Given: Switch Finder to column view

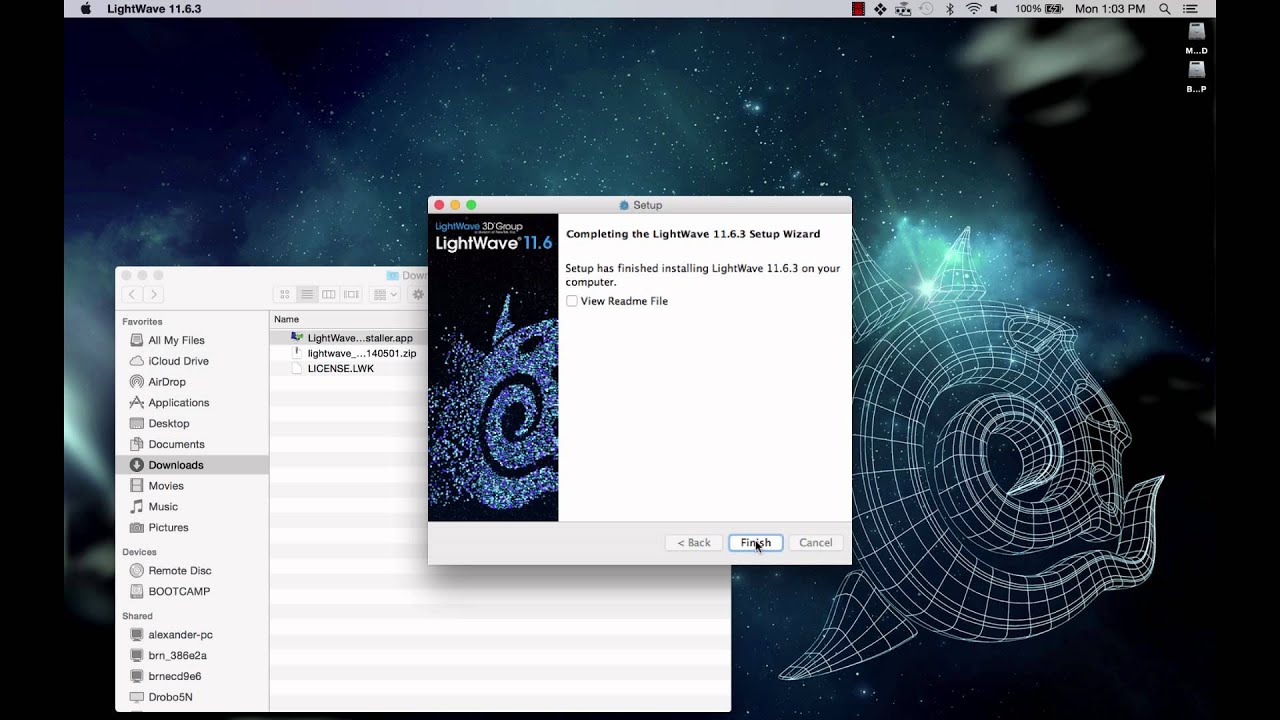Looking at the screenshot, I should click(329, 294).
